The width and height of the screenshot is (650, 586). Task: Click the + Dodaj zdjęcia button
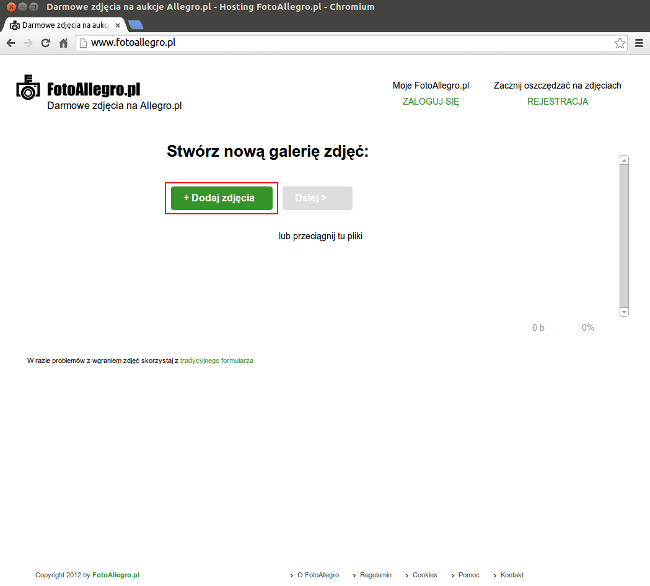222,198
